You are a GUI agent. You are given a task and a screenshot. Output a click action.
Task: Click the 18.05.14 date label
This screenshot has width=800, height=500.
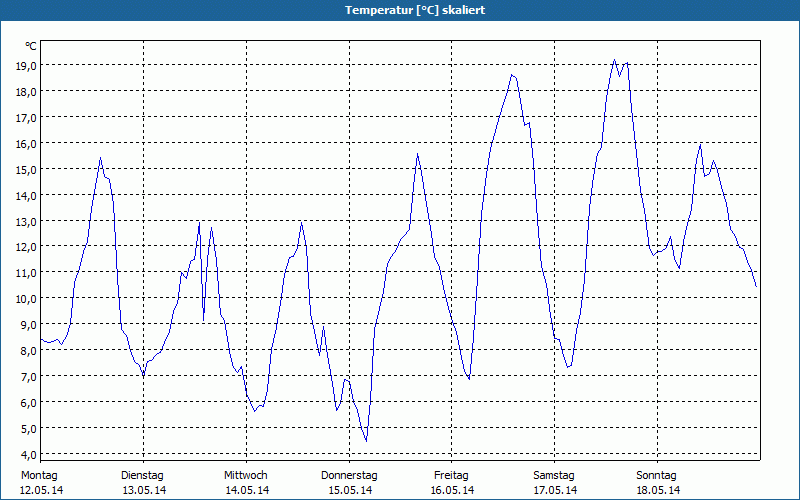pyautogui.click(x=658, y=490)
